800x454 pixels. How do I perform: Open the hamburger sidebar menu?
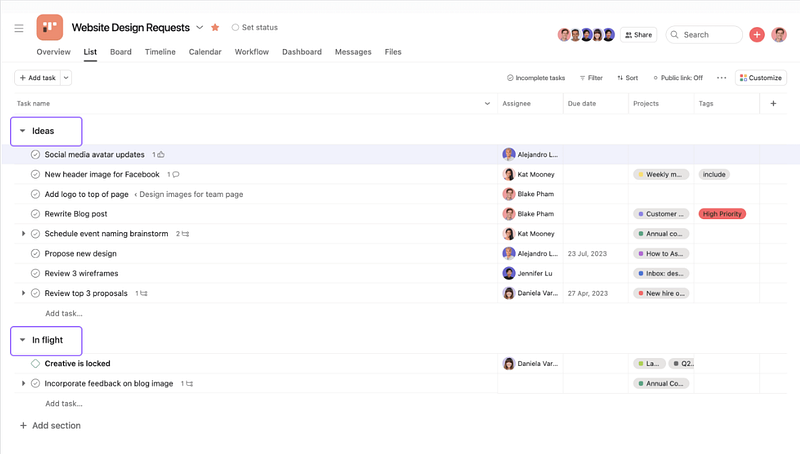[19, 28]
